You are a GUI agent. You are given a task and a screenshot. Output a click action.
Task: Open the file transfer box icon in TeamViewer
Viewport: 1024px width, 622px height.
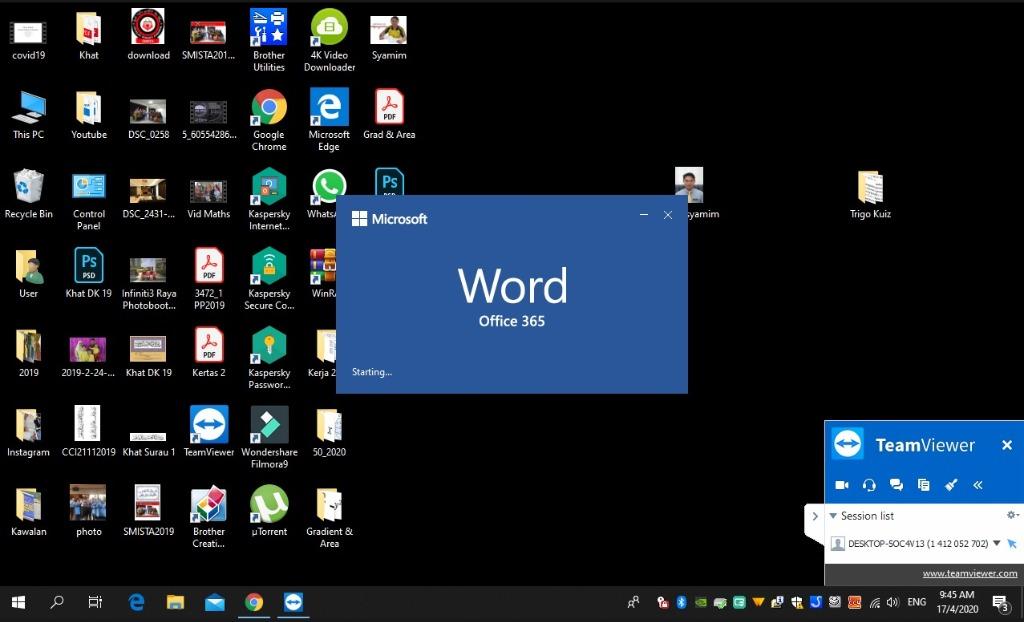coord(923,485)
